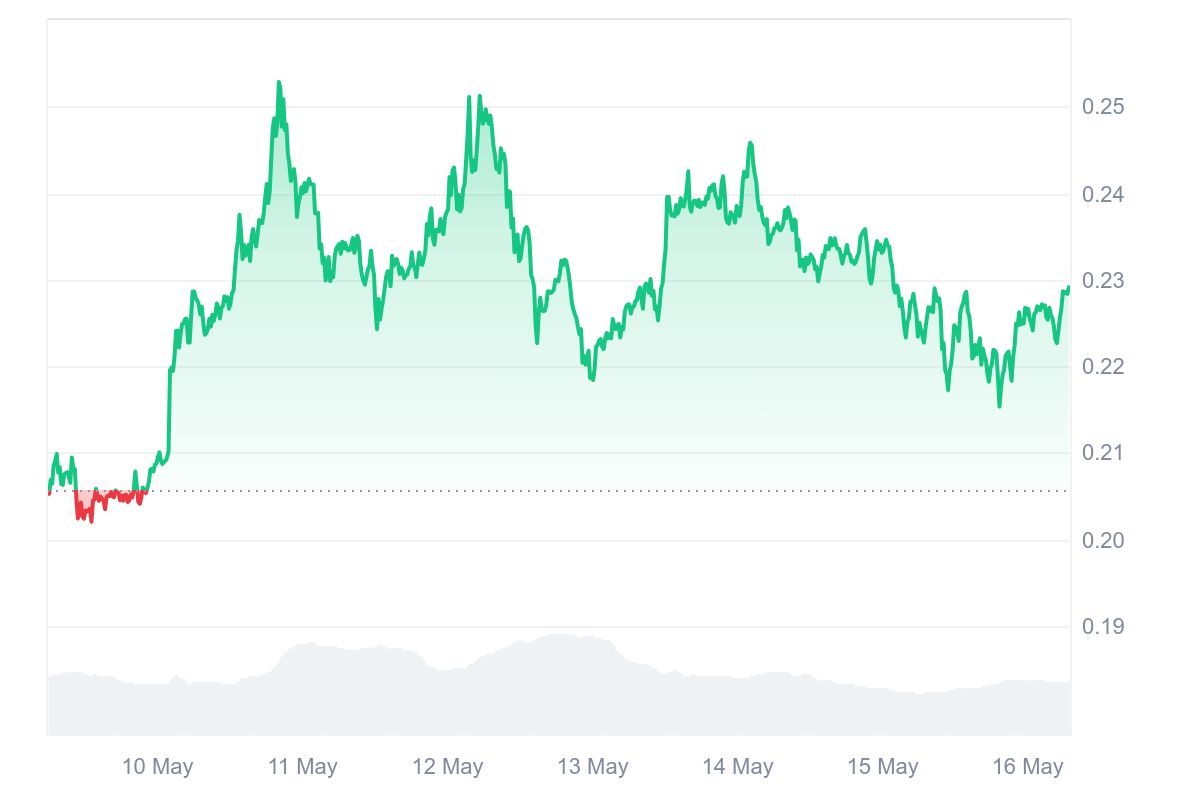The image size is (1200, 800).
Task: Click the 0.19 price axis label
Action: tap(1103, 627)
